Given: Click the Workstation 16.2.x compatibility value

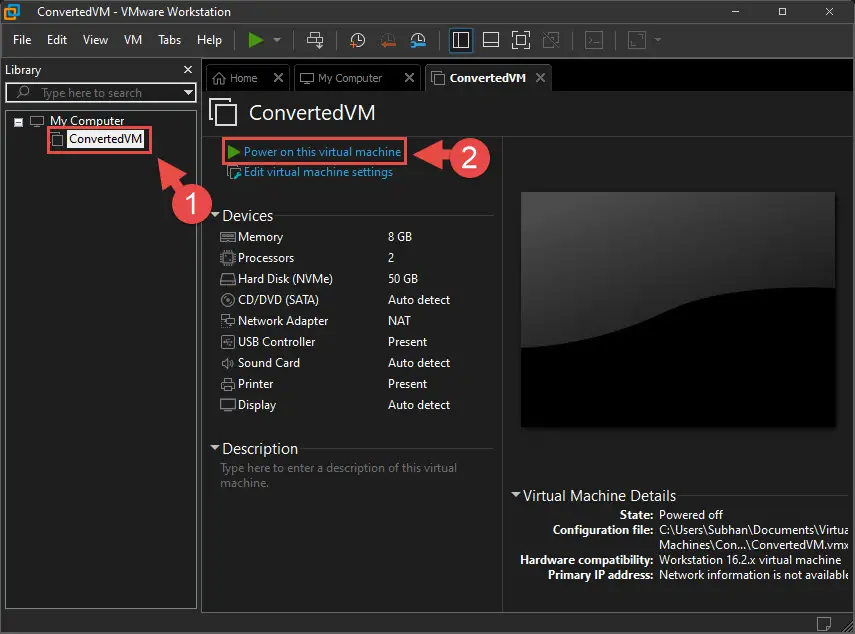Looking at the screenshot, I should (x=750, y=560).
